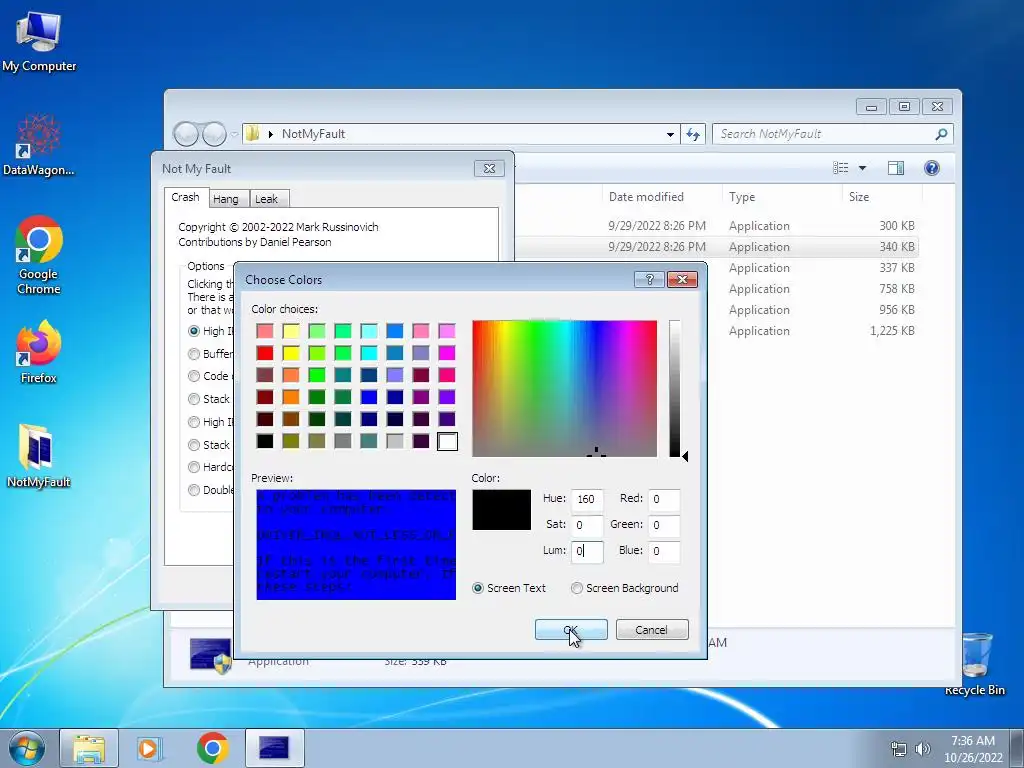Choose the Double crash radio option
1024x768 pixels.
point(193,490)
